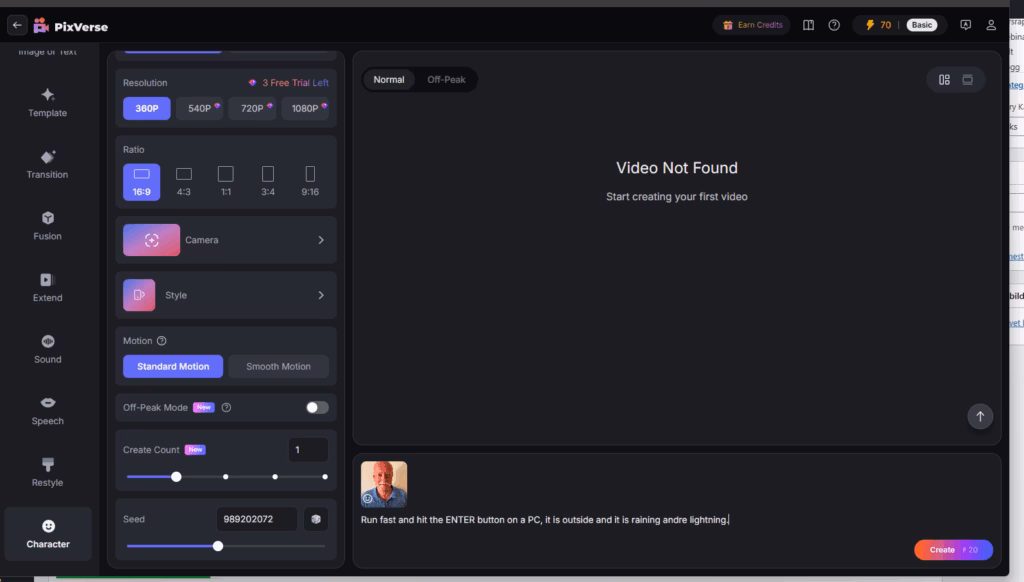The height and width of the screenshot is (582, 1024).
Task: Select the 720P resolution option
Action: coord(252,108)
